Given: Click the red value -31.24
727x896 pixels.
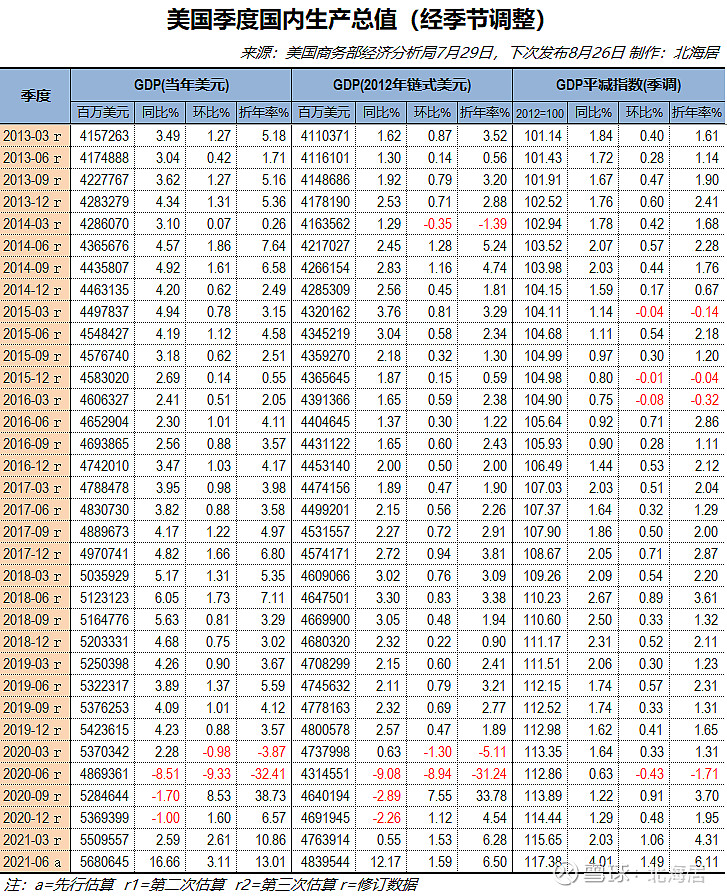Looking at the screenshot, I should (489, 774).
